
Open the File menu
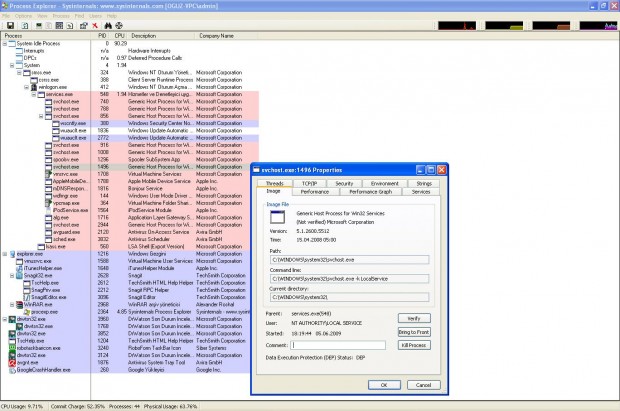click(6, 16)
